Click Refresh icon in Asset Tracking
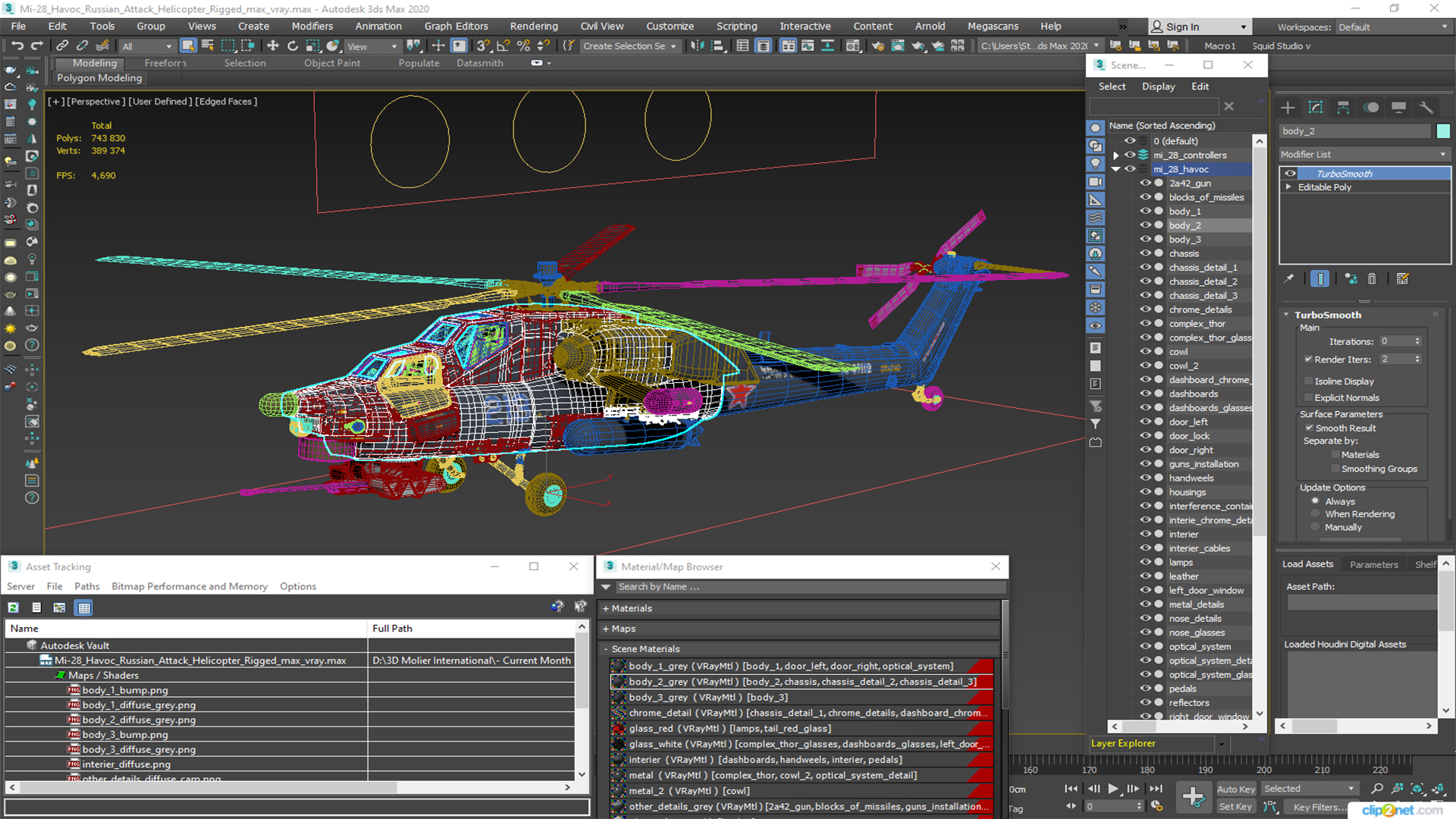 [13, 607]
